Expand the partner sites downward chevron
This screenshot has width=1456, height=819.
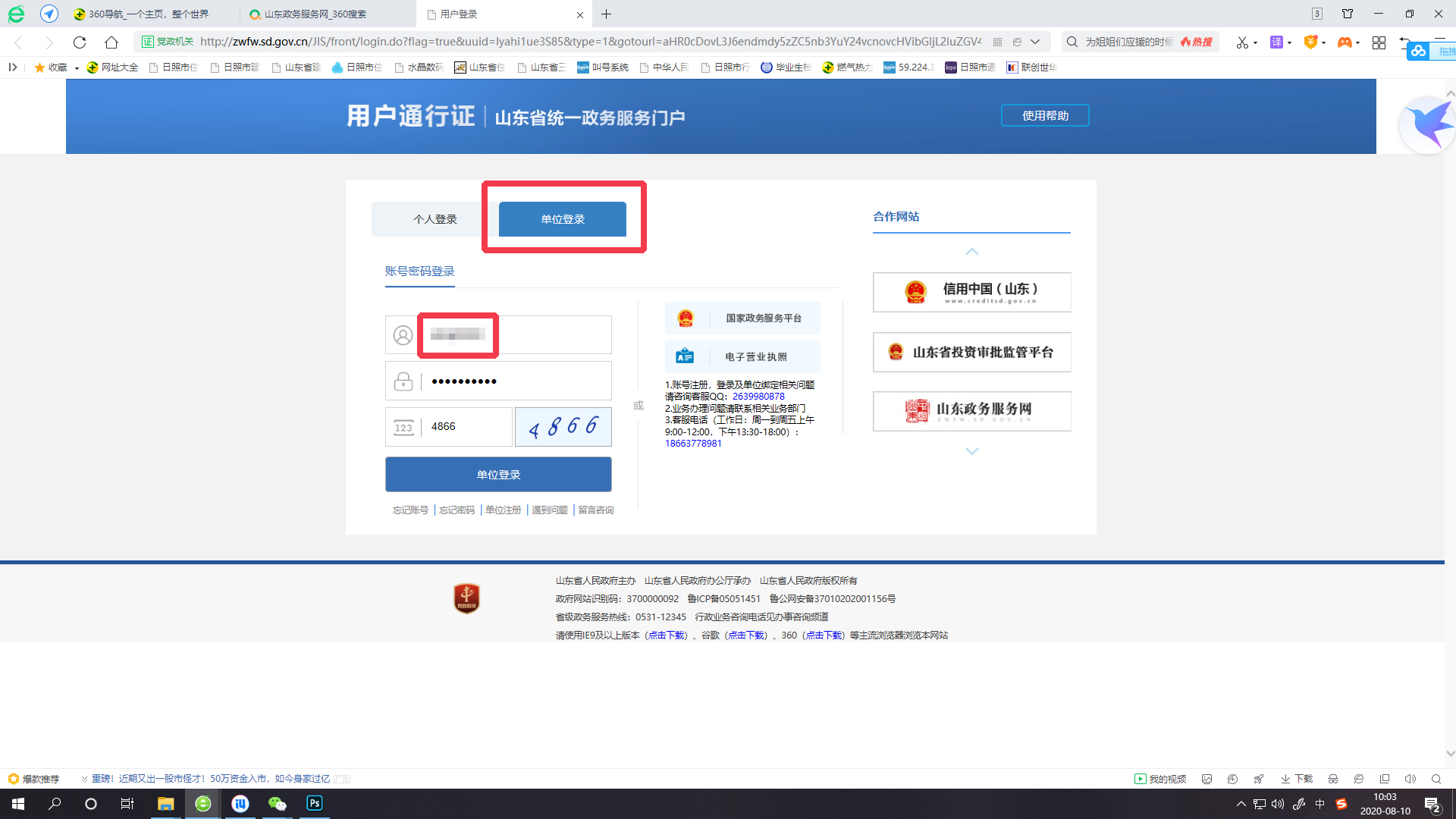tap(971, 451)
